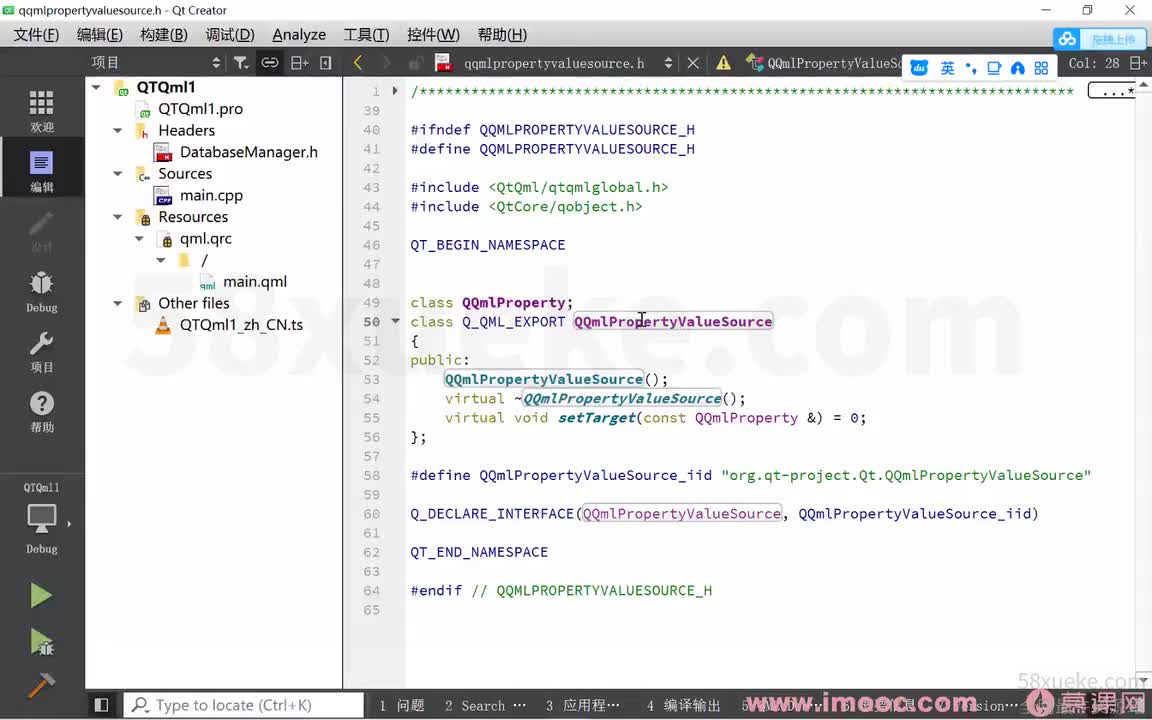This screenshot has width=1152, height=720.
Task: Close the project side panel
Action: (x=325, y=63)
